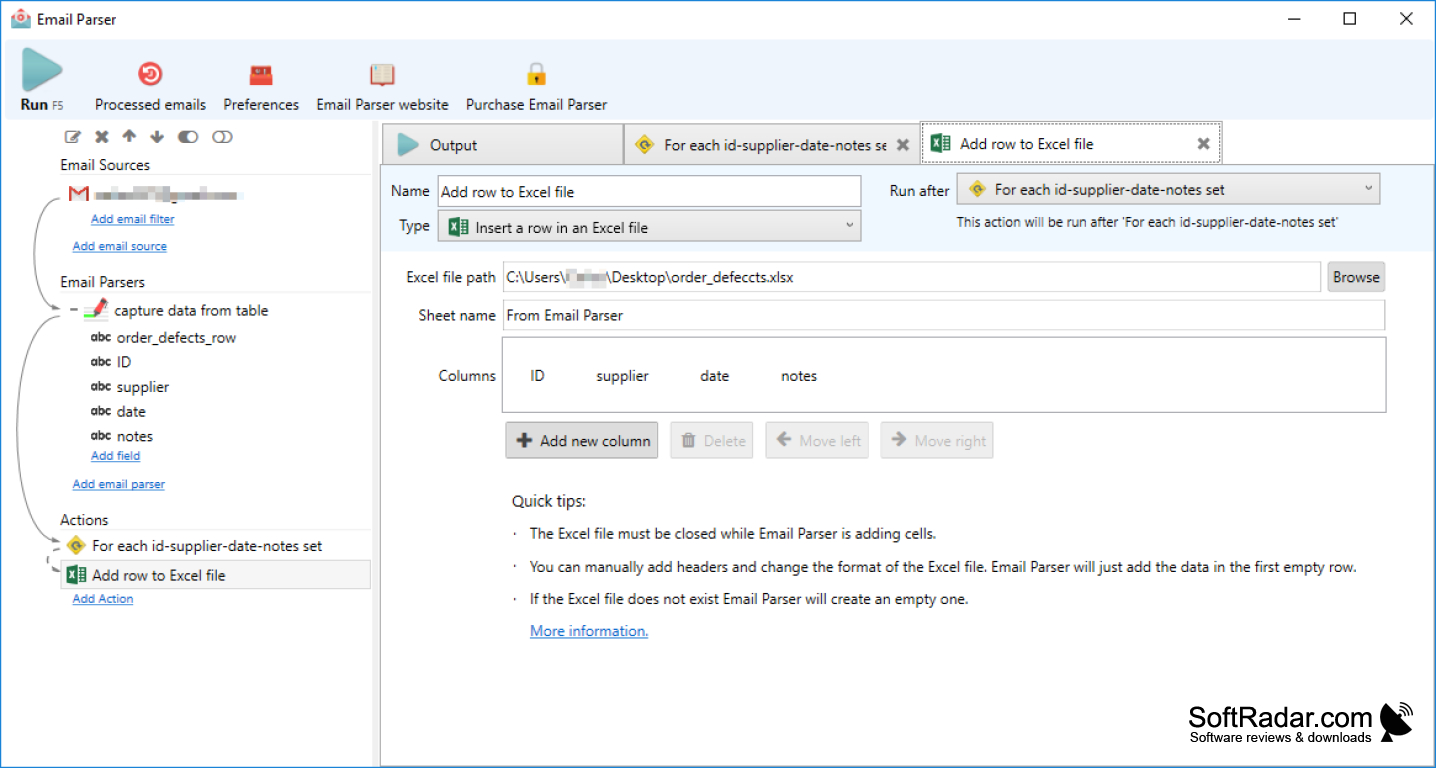Click the Move right button
Image resolution: width=1436 pixels, height=768 pixels.
937,440
